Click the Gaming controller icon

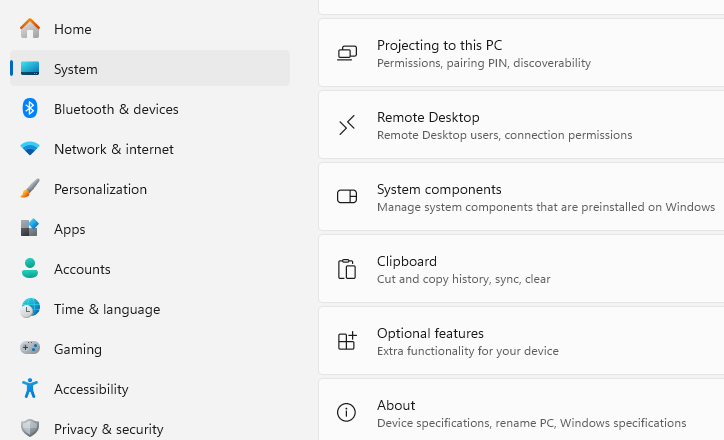[30, 349]
